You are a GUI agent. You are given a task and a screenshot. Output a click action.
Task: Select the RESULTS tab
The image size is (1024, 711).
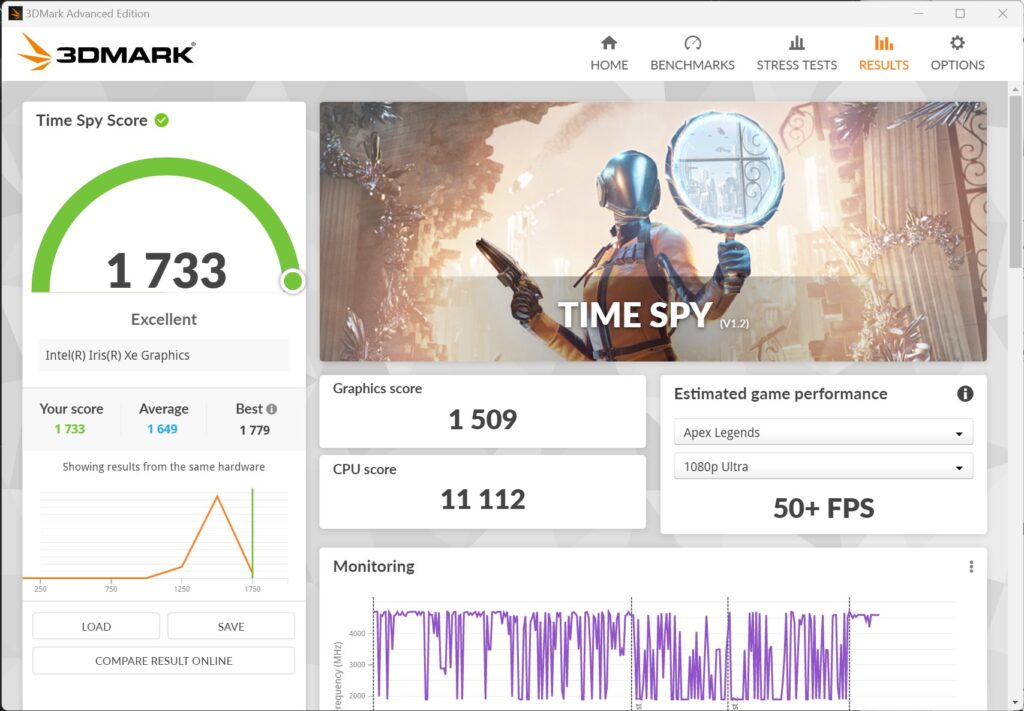[x=884, y=54]
